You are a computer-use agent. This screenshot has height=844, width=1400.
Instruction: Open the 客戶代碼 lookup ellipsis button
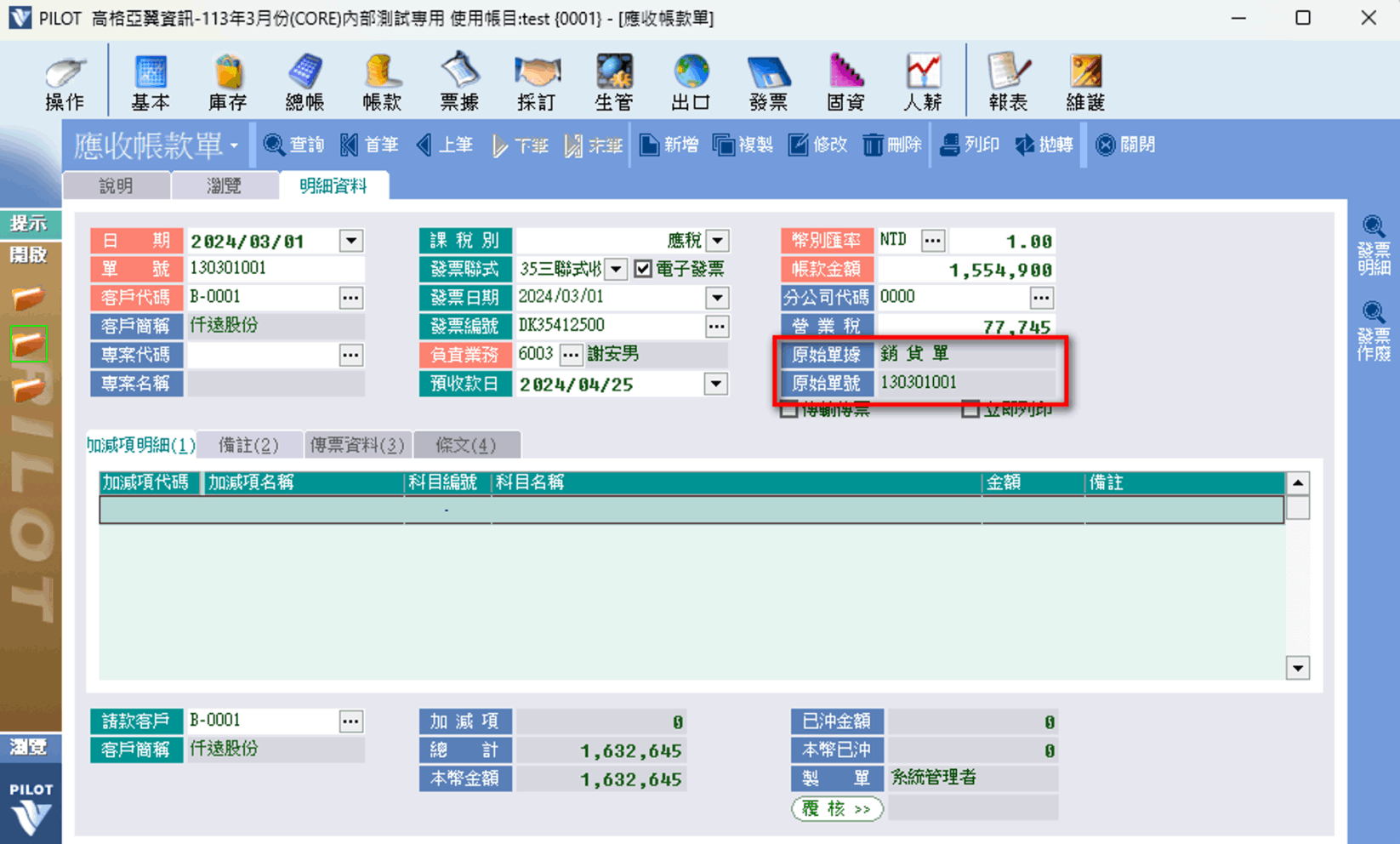tap(350, 298)
